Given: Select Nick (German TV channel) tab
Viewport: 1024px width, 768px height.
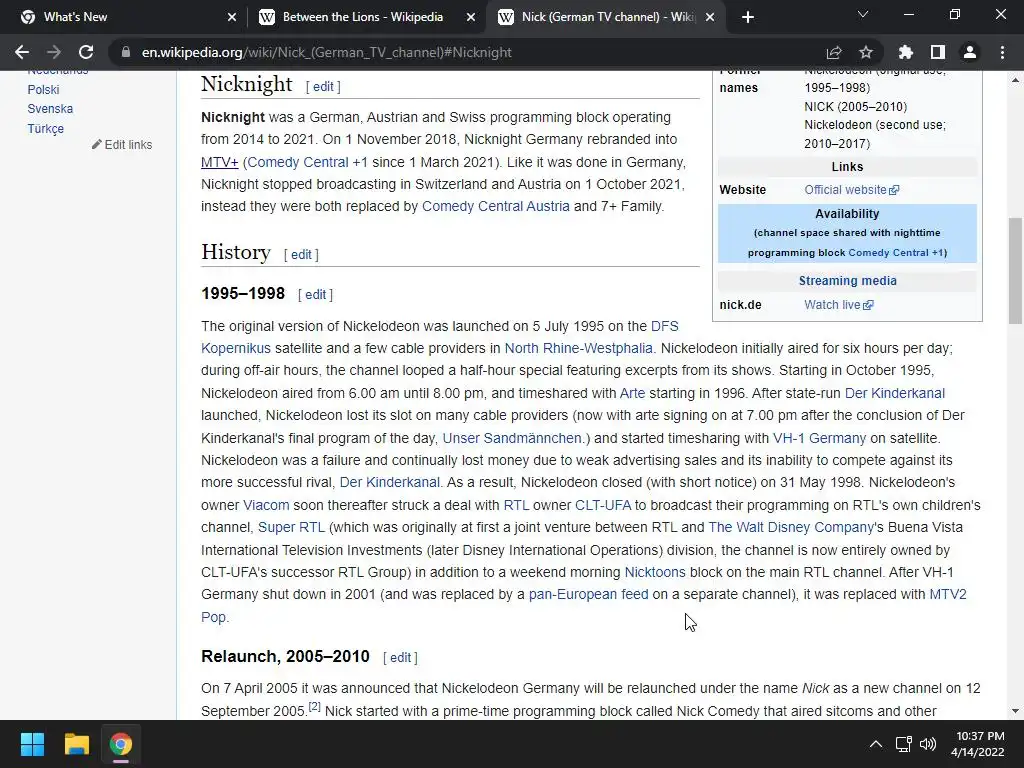Looking at the screenshot, I should (x=605, y=17).
